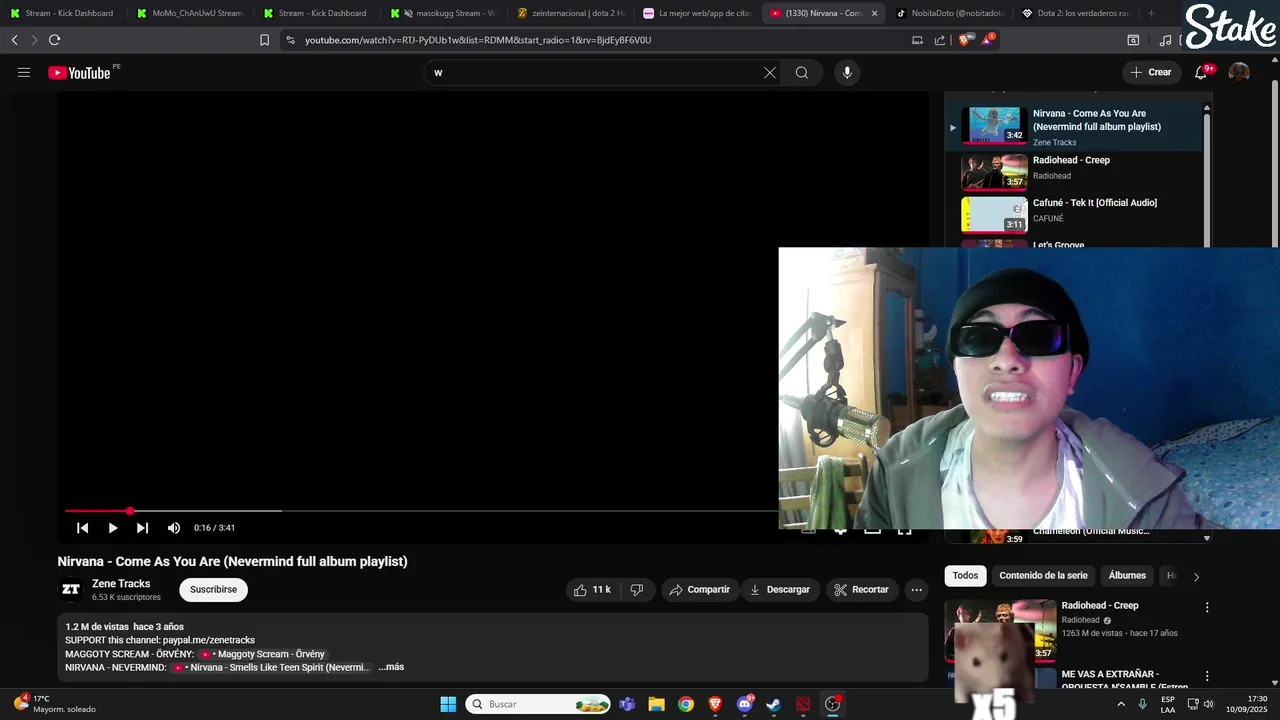Bookmark this page

[x=264, y=40]
